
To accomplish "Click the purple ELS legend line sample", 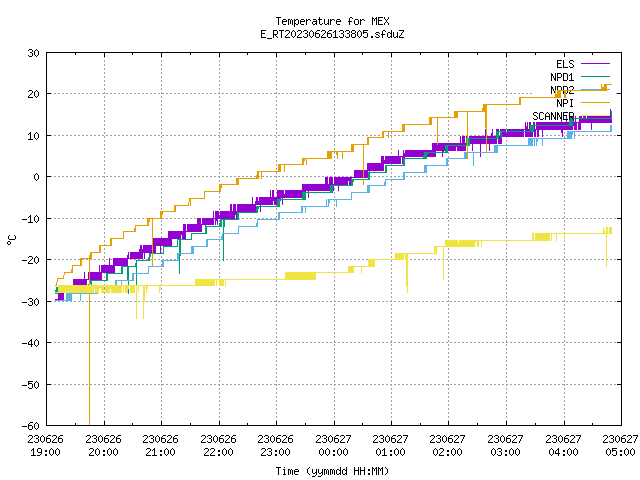I will pyautogui.click(x=595, y=64).
